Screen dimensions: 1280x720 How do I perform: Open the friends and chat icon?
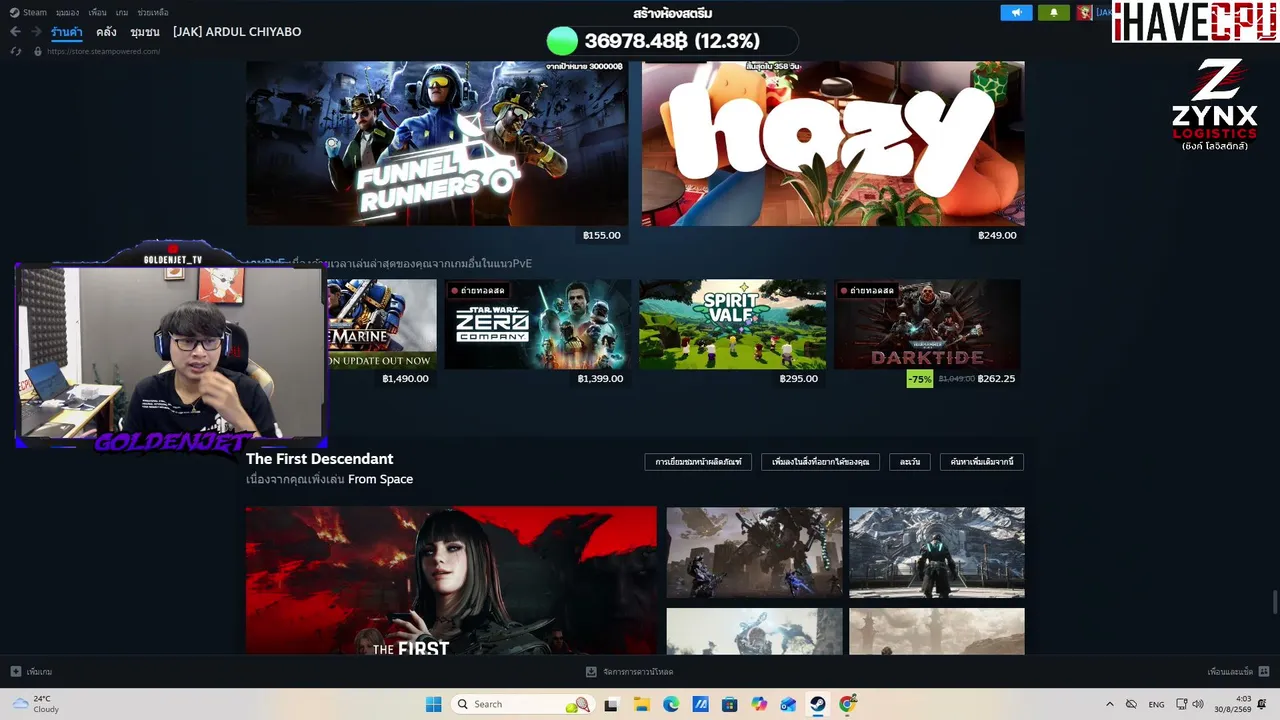click(1264, 671)
